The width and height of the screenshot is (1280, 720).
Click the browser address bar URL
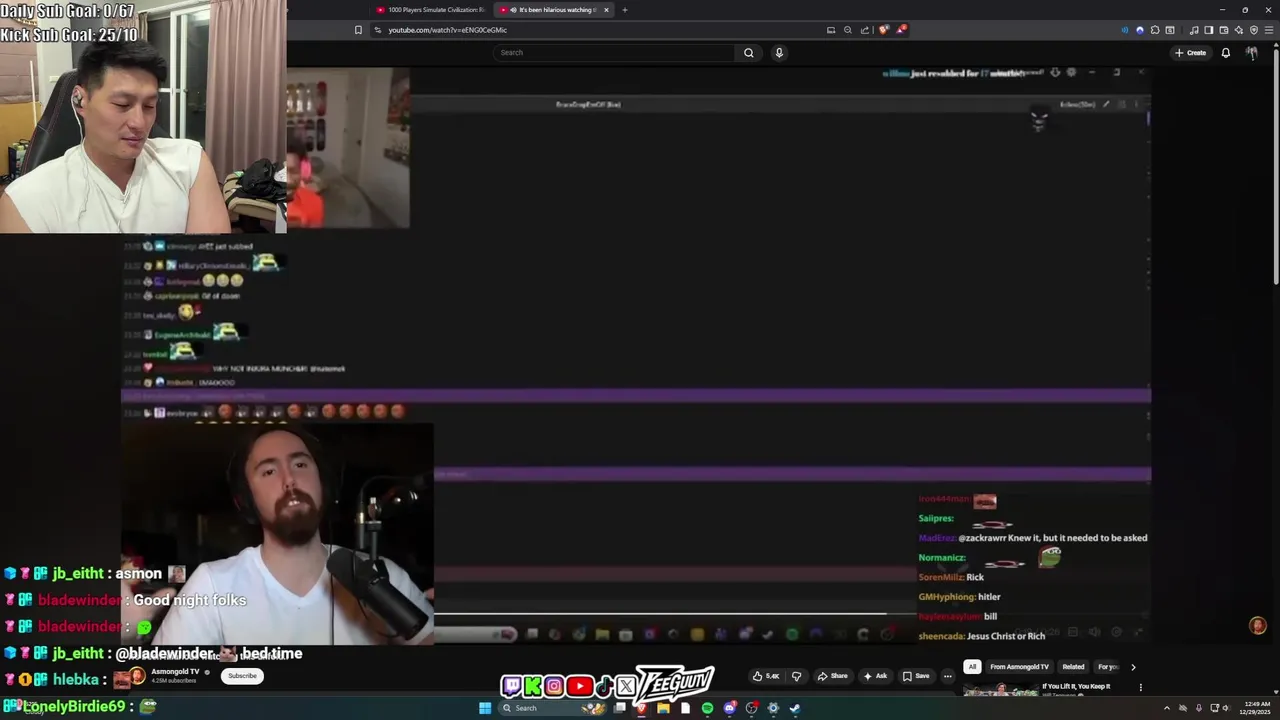tap(447, 30)
